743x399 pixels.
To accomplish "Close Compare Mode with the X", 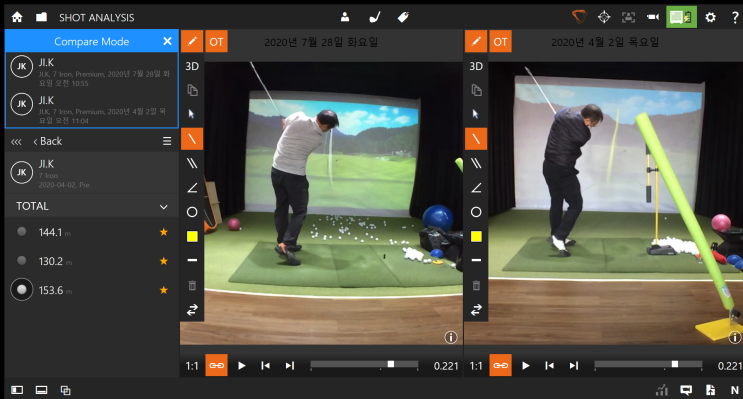I will click(x=167, y=41).
